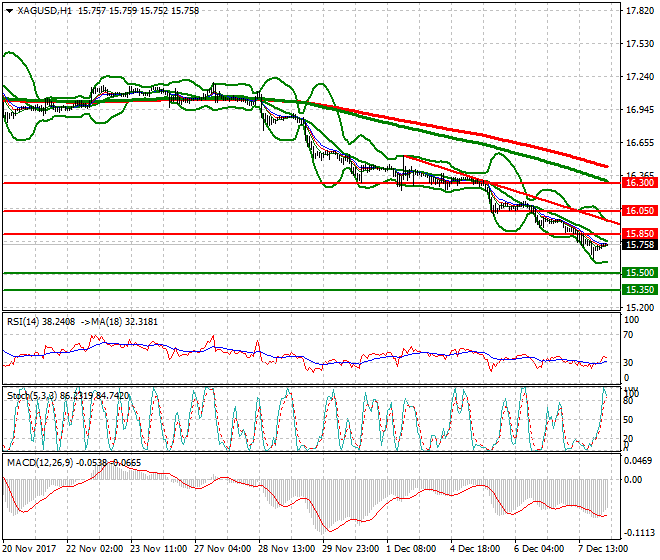Screen dimensions: 660x560
Task: Click the MACD scale value 0.0469
Action: [639, 461]
